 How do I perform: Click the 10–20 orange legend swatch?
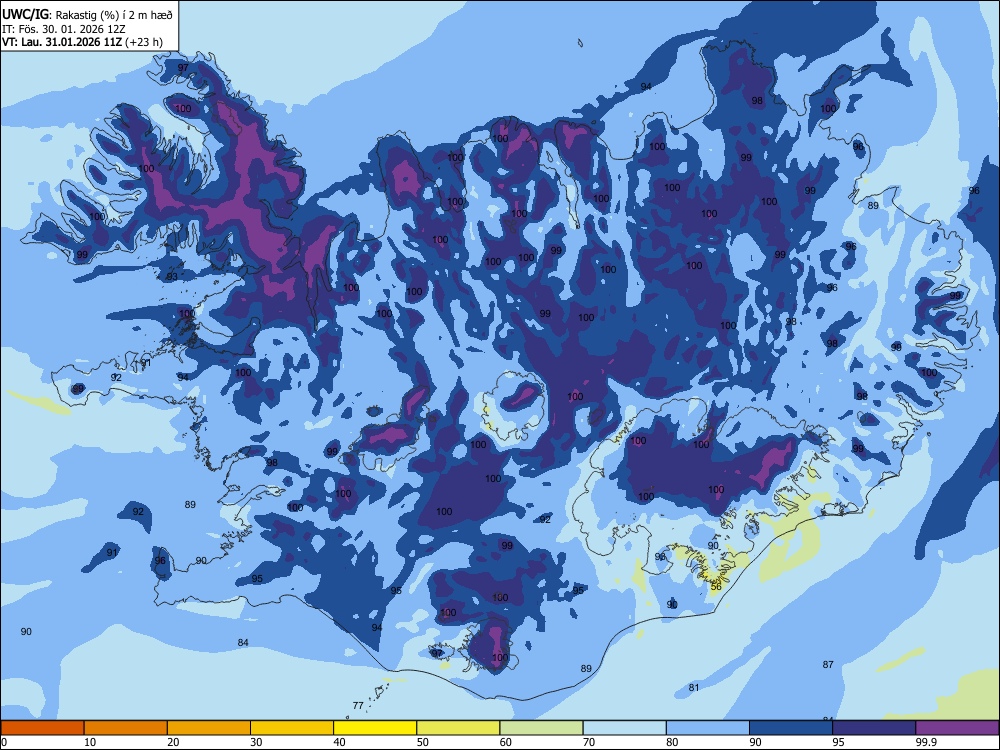pyautogui.click(x=126, y=728)
